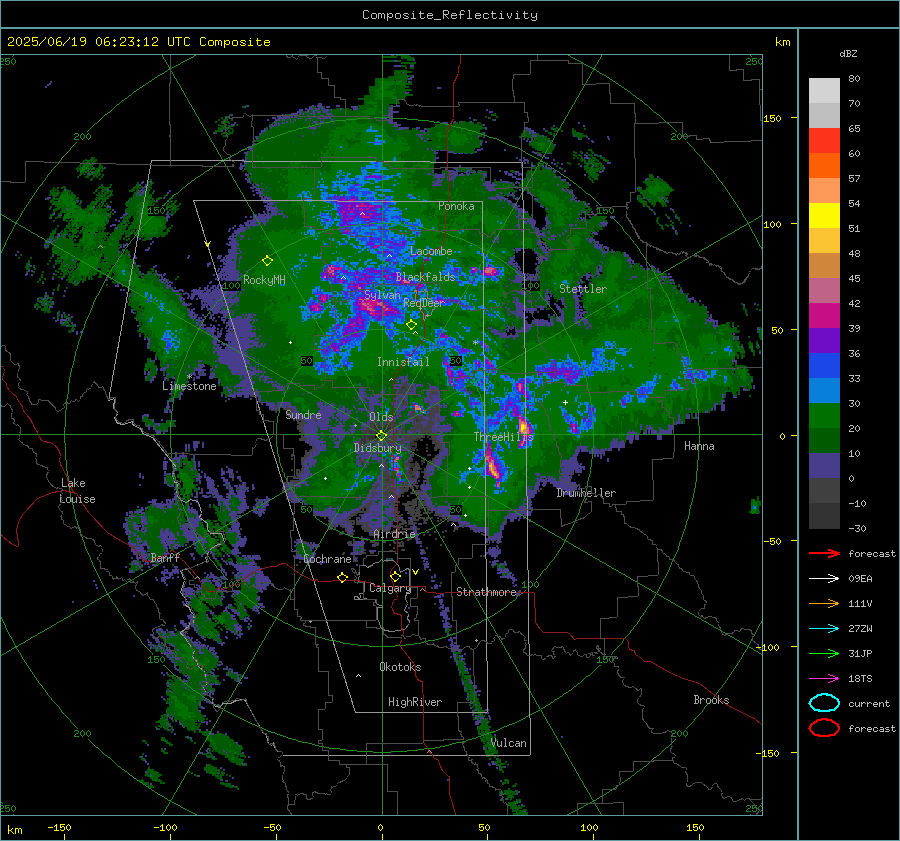
Task: Click the orange 111V arrow icon
Action: 824,603
